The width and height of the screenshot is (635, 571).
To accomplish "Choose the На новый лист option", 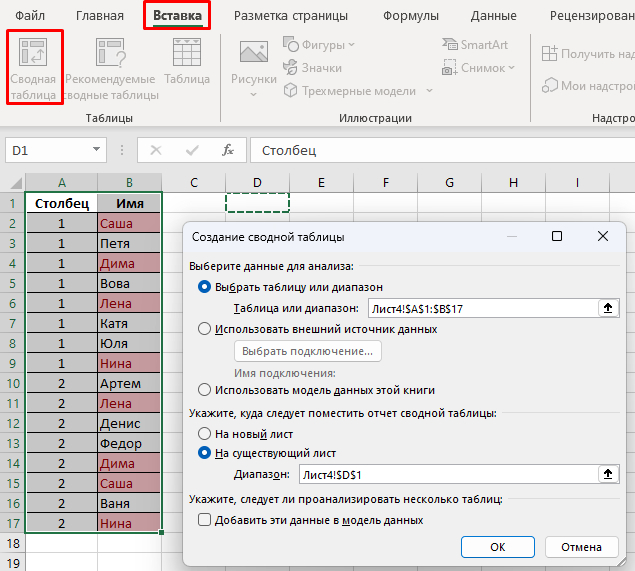I will tap(205, 433).
